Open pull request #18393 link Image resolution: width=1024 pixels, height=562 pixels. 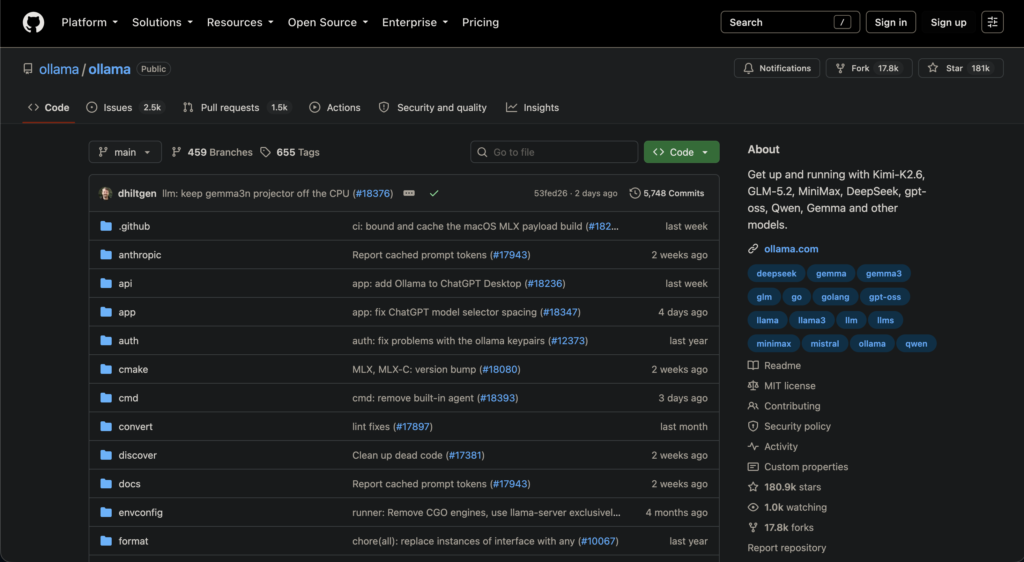pyautogui.click(x=498, y=398)
